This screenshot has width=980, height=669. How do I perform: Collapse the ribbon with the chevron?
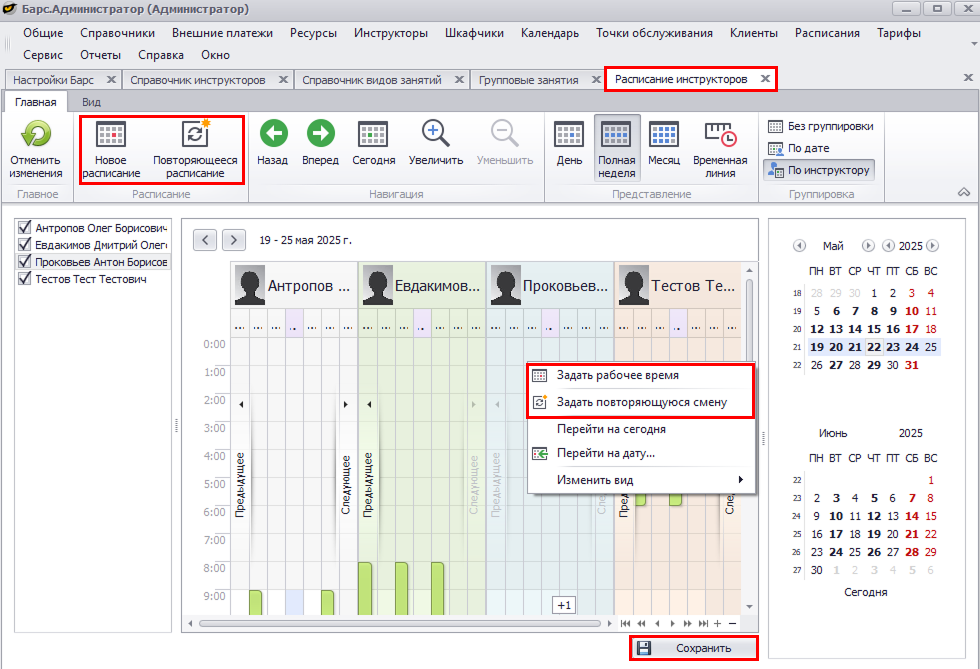(964, 193)
